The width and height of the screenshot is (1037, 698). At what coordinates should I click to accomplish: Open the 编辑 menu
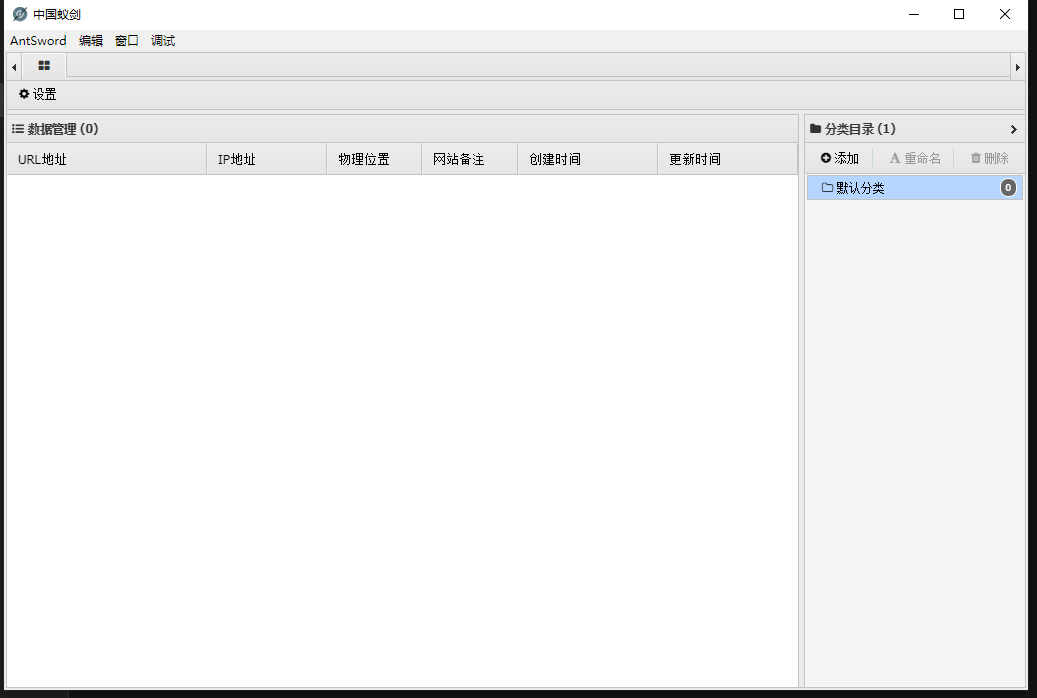click(x=91, y=40)
